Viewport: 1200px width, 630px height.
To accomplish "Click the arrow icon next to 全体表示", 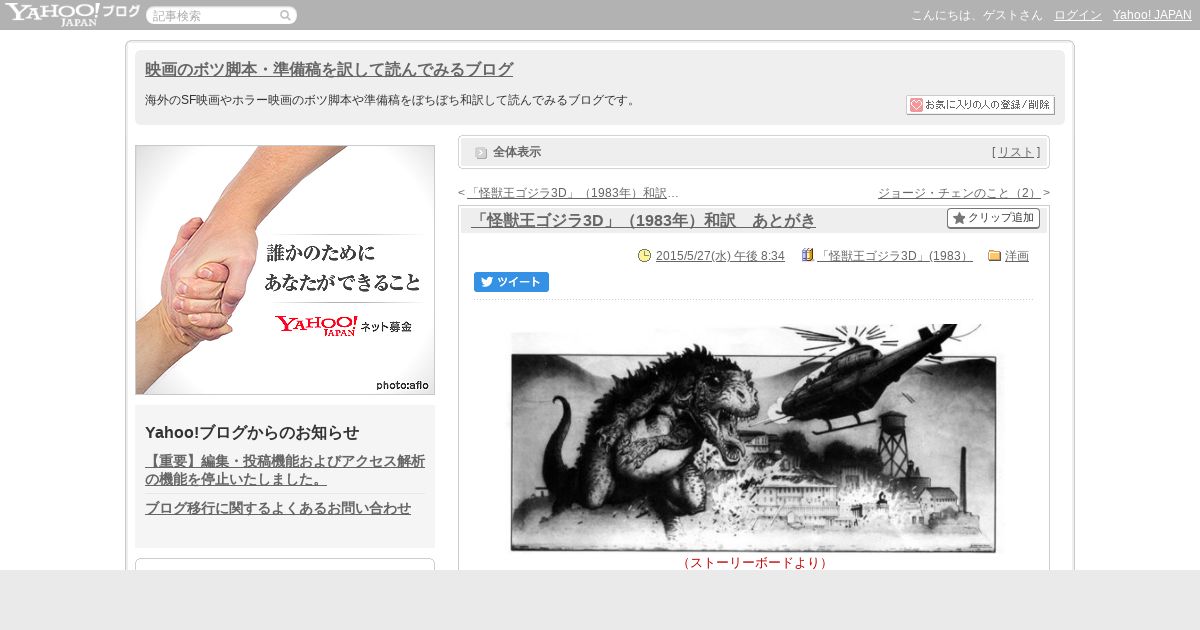I will pos(481,153).
